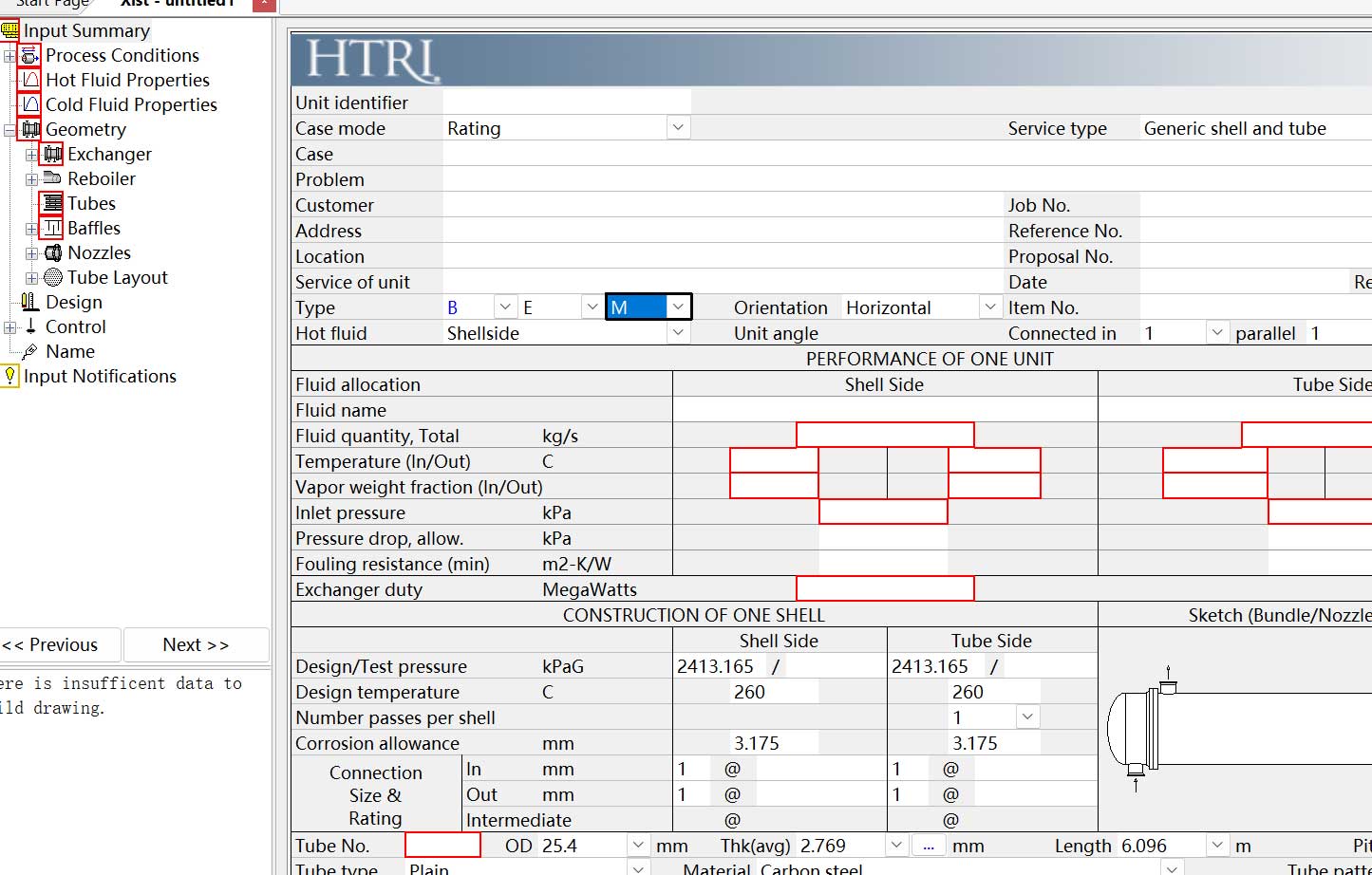Expand the Reboiler tree node
This screenshot has height=875, width=1372.
(x=31, y=179)
